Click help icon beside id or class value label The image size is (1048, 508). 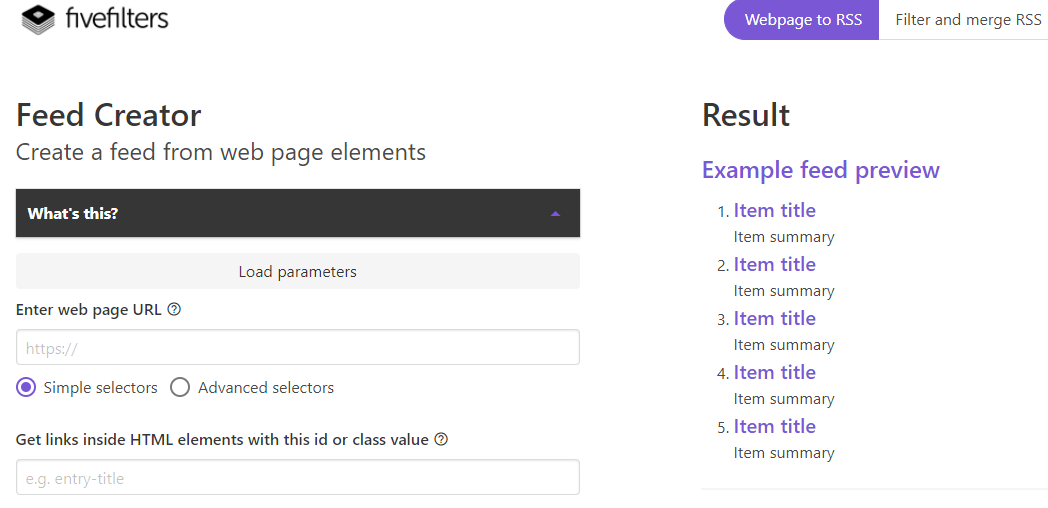[x=441, y=440]
